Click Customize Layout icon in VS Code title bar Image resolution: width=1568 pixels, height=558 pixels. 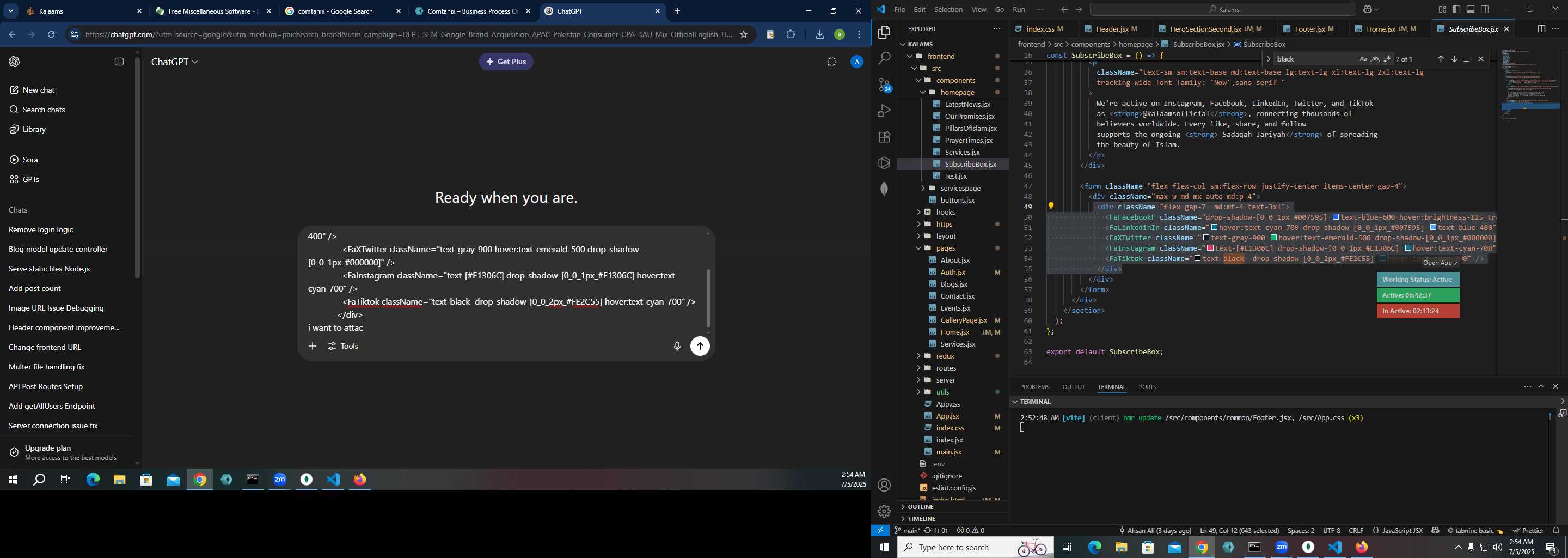tap(1442, 10)
